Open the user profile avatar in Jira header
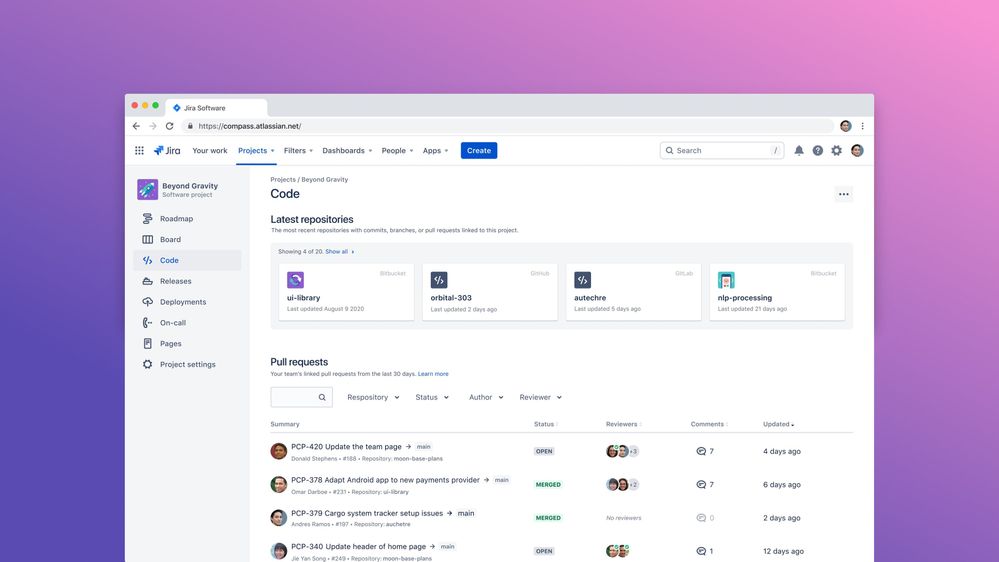The image size is (999, 562). pos(857,150)
